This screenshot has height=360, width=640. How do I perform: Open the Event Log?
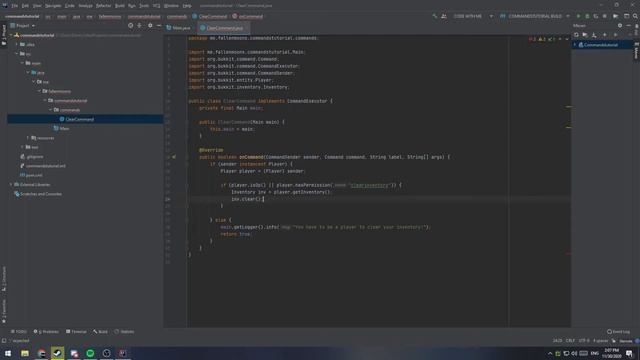pos(618,331)
